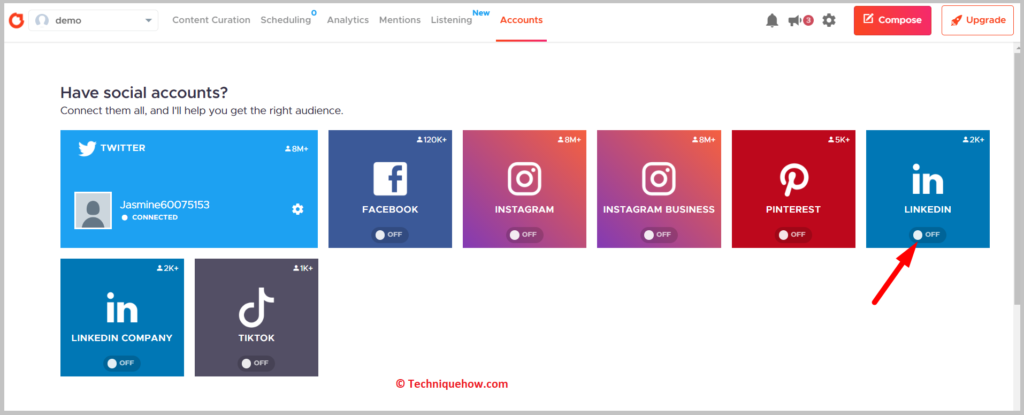Open the notifications bell
Screen dimensions: 1024x415
[x=772, y=20]
